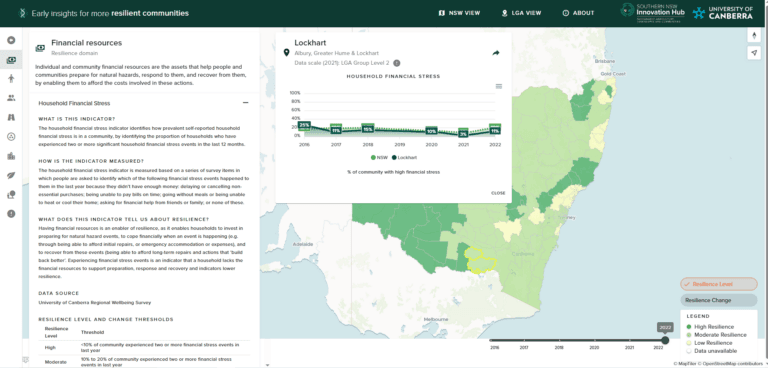Click the High Resilience legend swatch
Image resolution: width=768 pixels, height=368 pixels.
point(689,327)
